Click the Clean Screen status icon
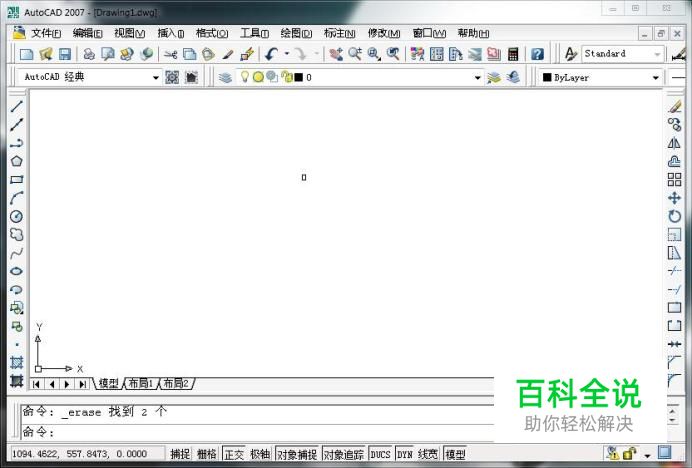This screenshot has width=692, height=468. click(664, 452)
